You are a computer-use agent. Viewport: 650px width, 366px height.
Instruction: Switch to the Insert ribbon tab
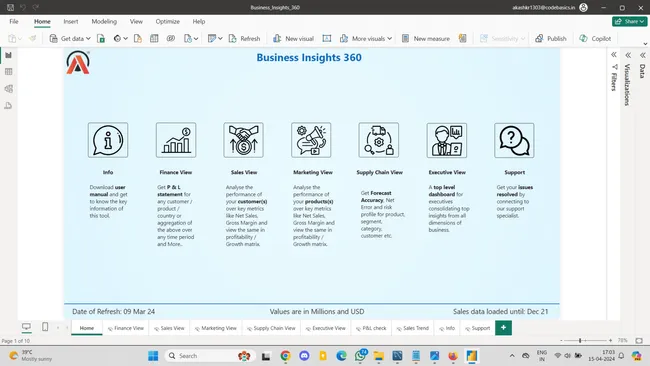pyautogui.click(x=71, y=22)
